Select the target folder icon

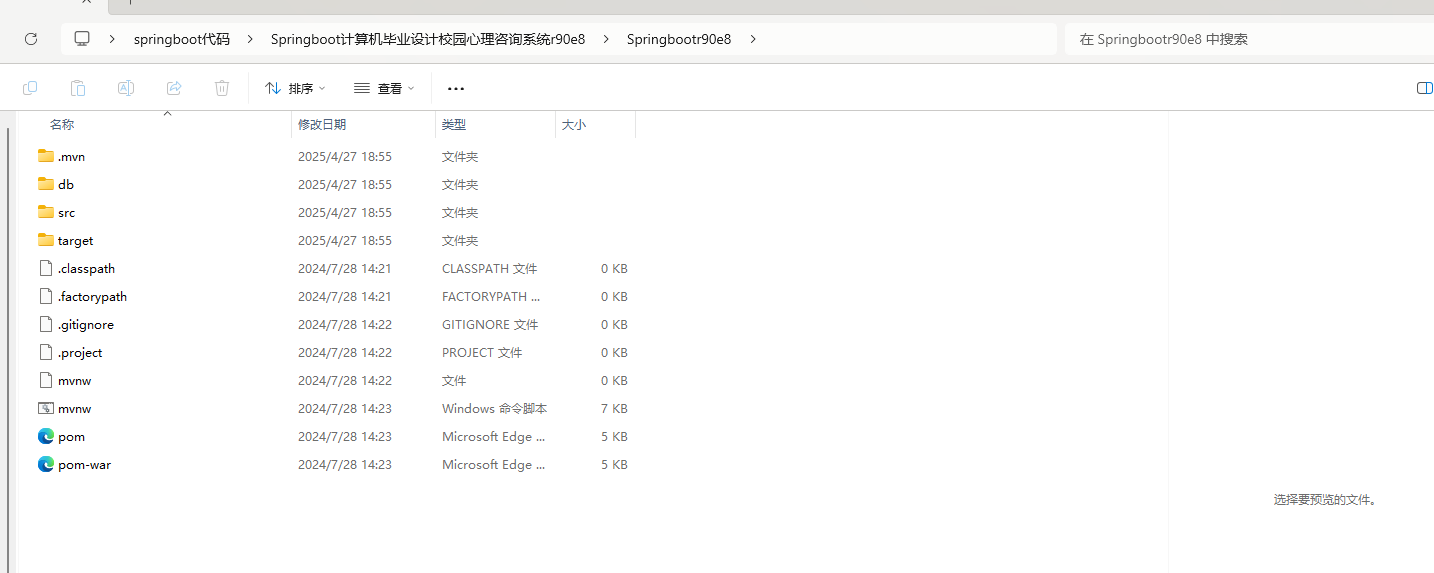tap(45, 240)
